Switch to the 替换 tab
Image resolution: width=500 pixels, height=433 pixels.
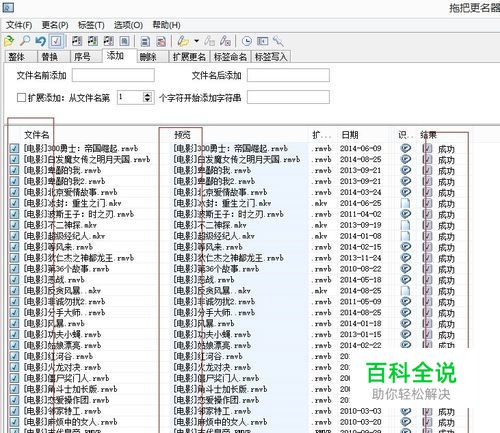pyautogui.click(x=53, y=57)
